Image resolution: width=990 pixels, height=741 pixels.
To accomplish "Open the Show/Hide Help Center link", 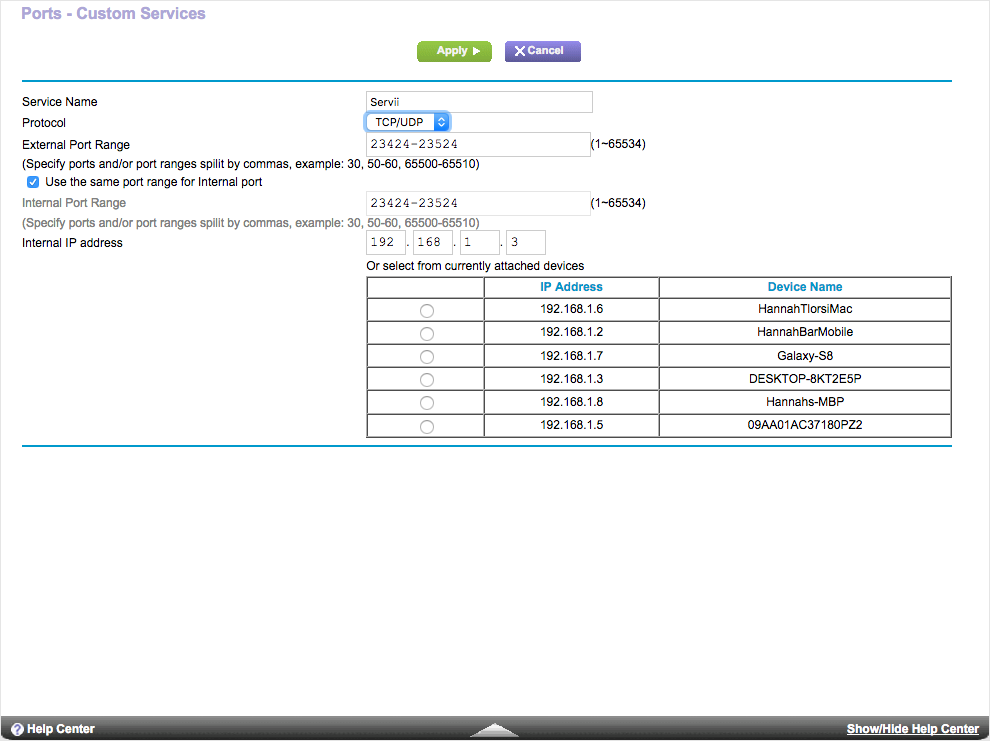I will (x=912, y=729).
